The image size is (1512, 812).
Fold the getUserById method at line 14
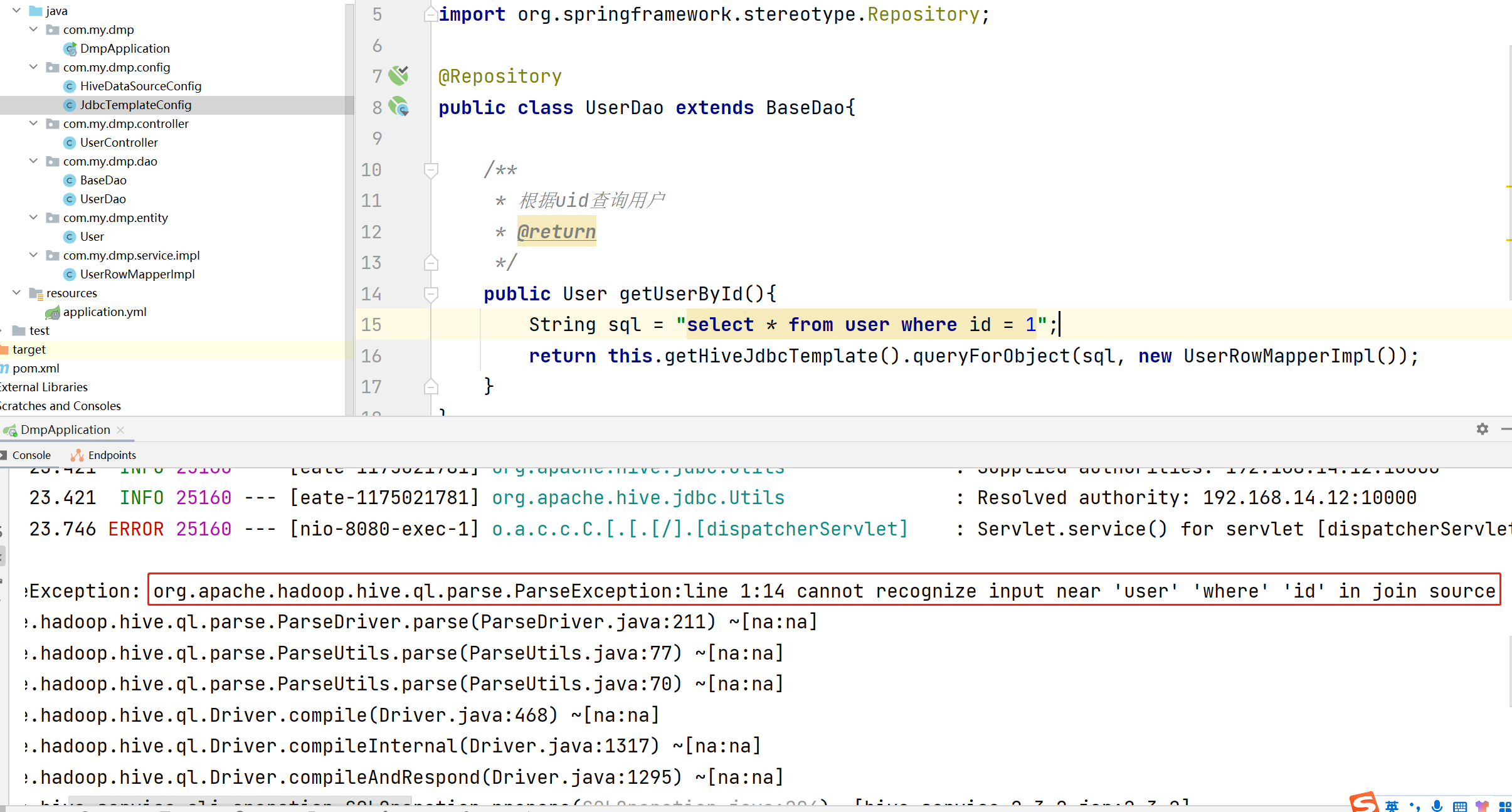tap(431, 294)
